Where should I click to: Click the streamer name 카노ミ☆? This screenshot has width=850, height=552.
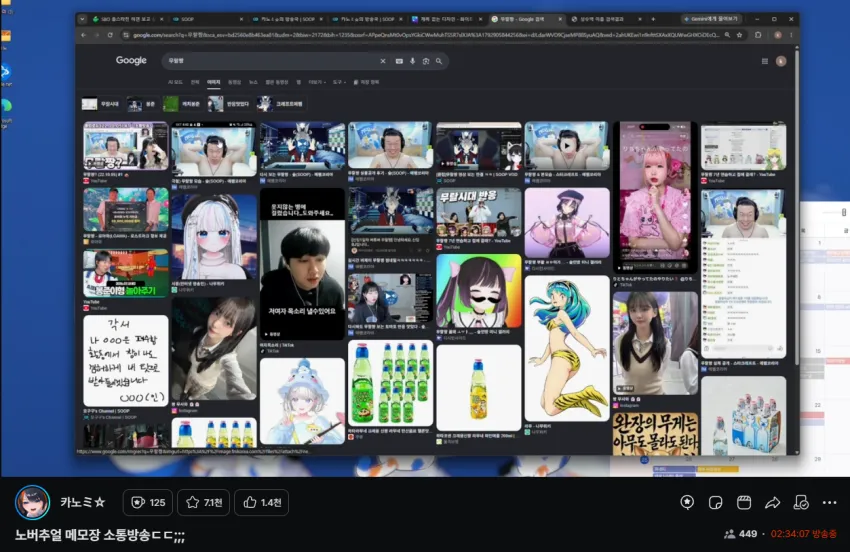82,503
